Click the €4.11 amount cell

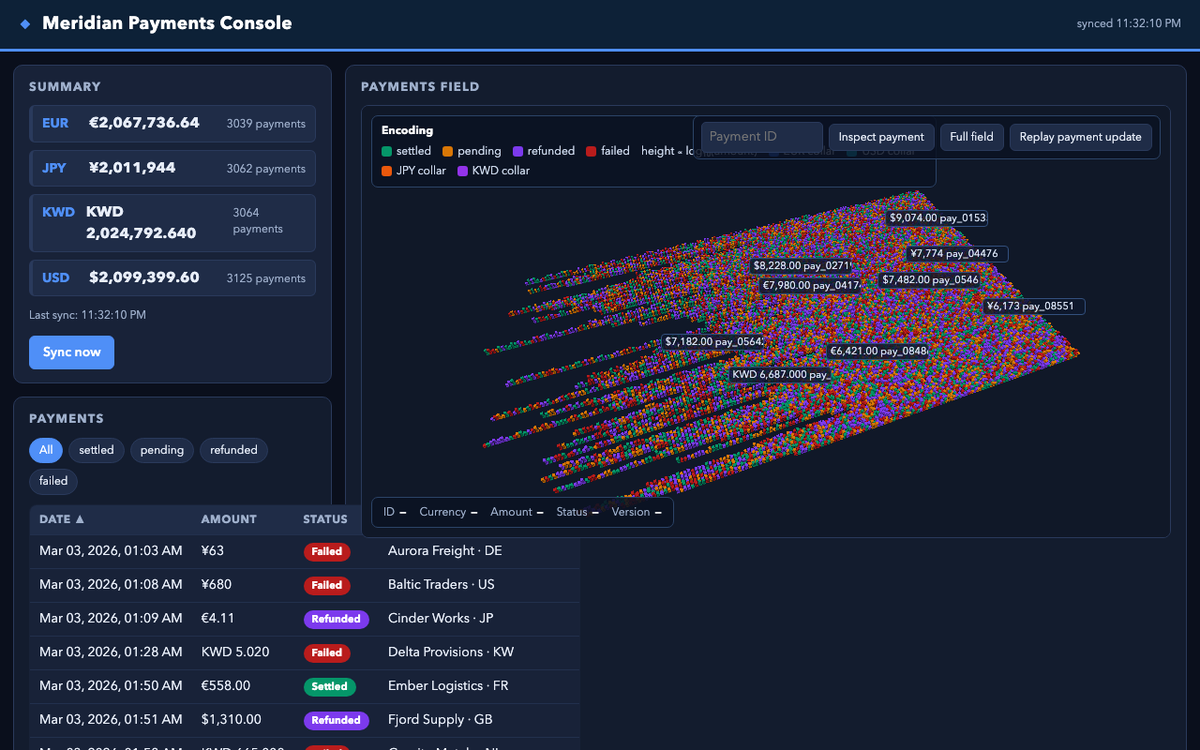218,618
